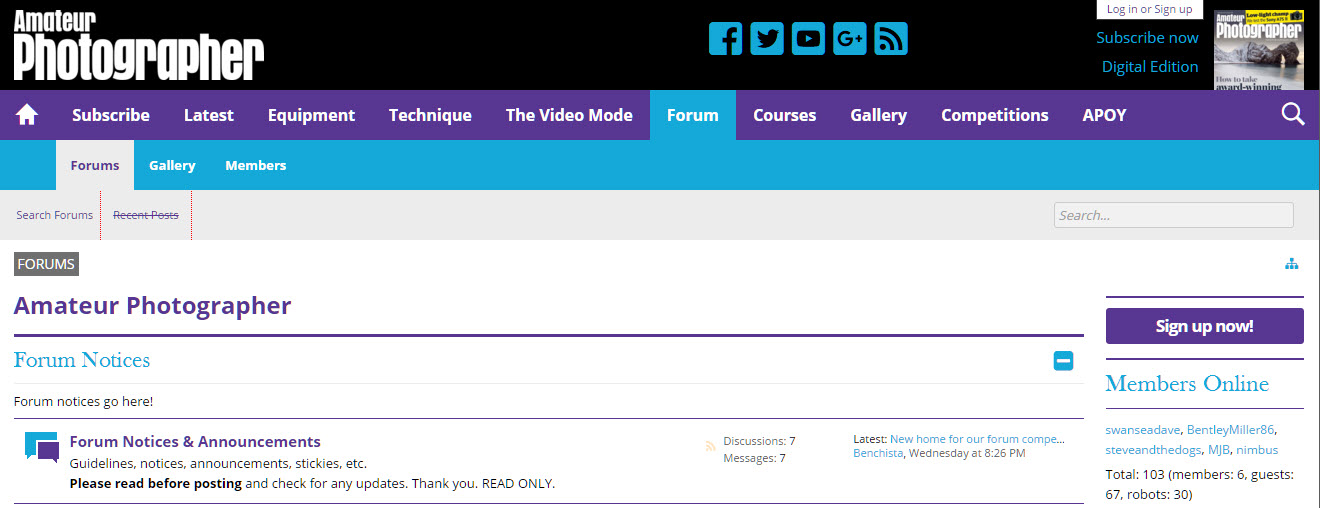Click the Log in or Sign up link
This screenshot has height=508, width=1320.
(1150, 9)
